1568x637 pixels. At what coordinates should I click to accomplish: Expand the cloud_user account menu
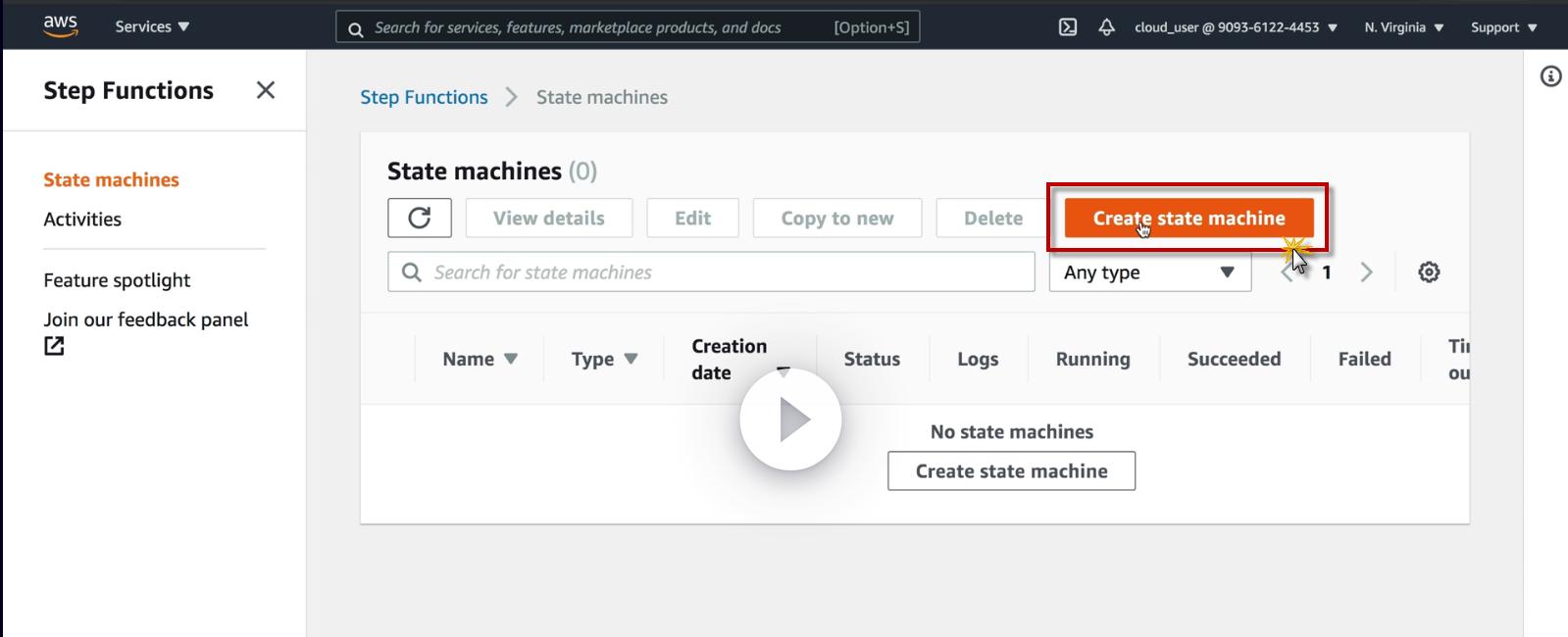[1236, 27]
